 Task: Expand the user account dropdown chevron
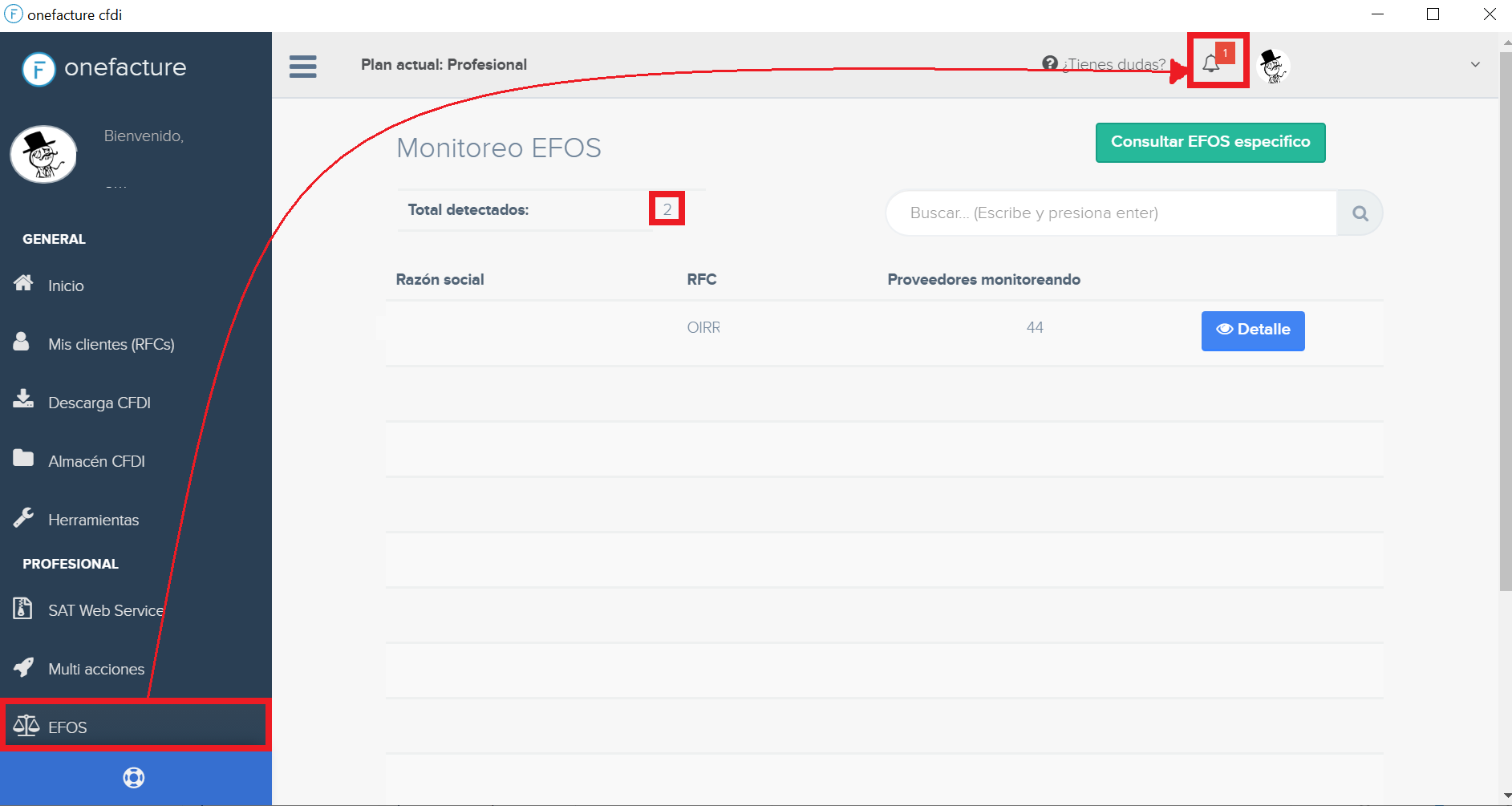pyautogui.click(x=1475, y=64)
